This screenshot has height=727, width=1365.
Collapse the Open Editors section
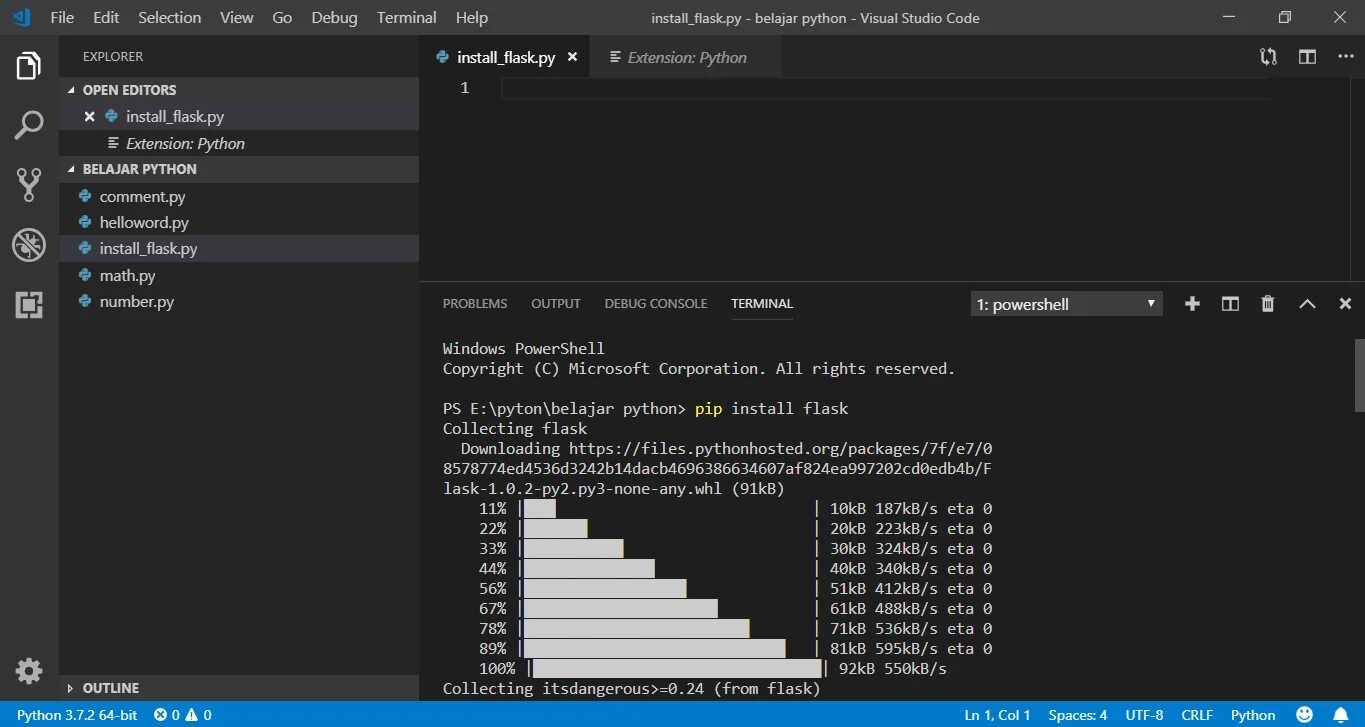pos(239,90)
